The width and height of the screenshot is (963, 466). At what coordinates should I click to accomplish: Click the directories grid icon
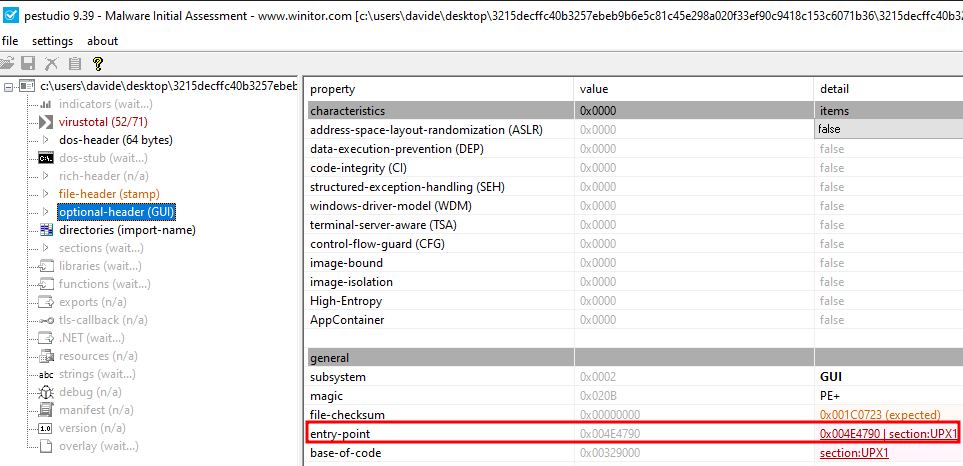coord(45,230)
